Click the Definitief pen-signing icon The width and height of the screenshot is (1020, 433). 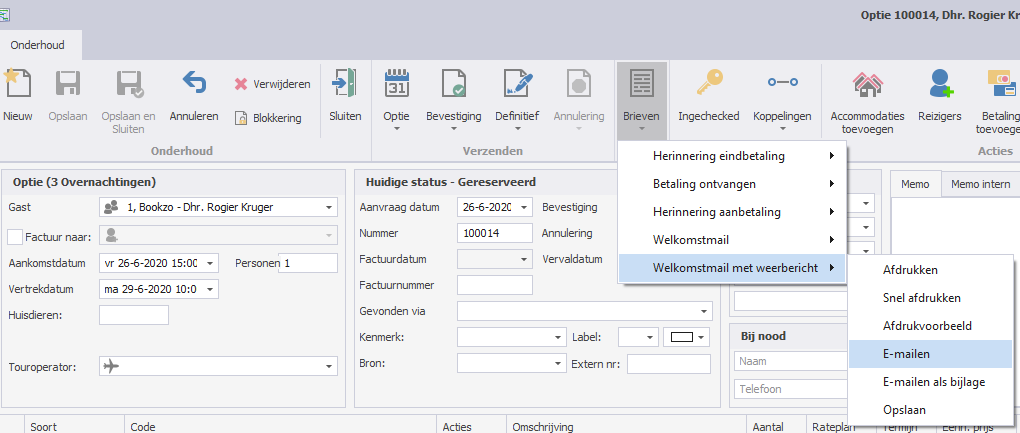click(x=517, y=83)
